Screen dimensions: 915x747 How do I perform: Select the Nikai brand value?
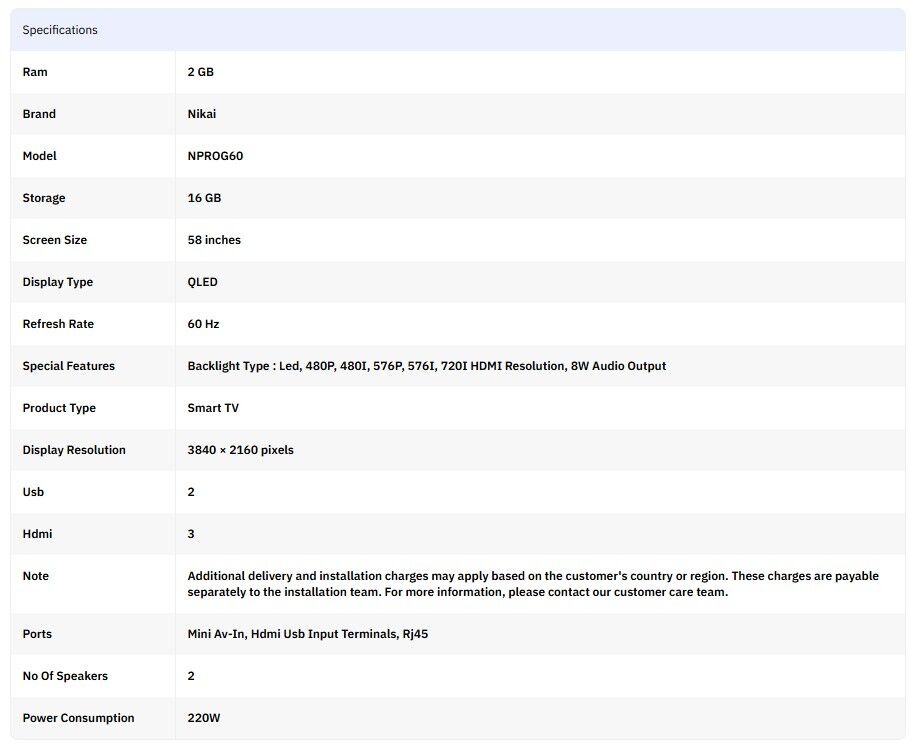pyautogui.click(x=202, y=114)
